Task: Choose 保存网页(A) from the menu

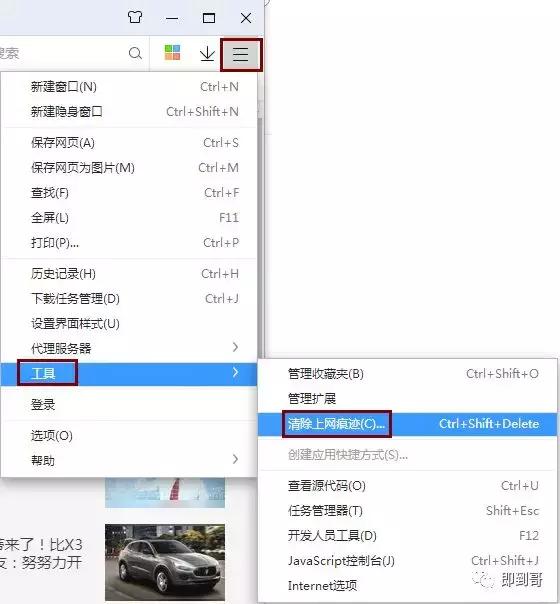Action: (129, 143)
